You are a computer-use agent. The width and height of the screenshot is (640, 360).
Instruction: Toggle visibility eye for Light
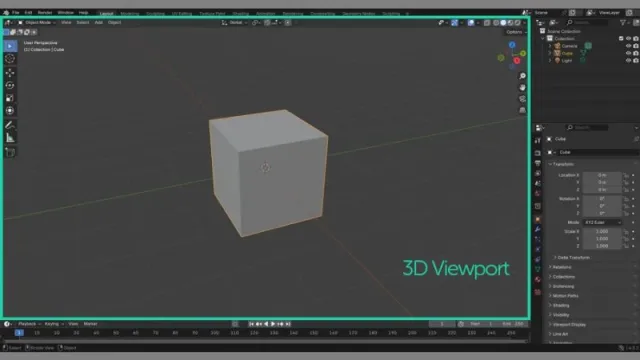pos(628,60)
